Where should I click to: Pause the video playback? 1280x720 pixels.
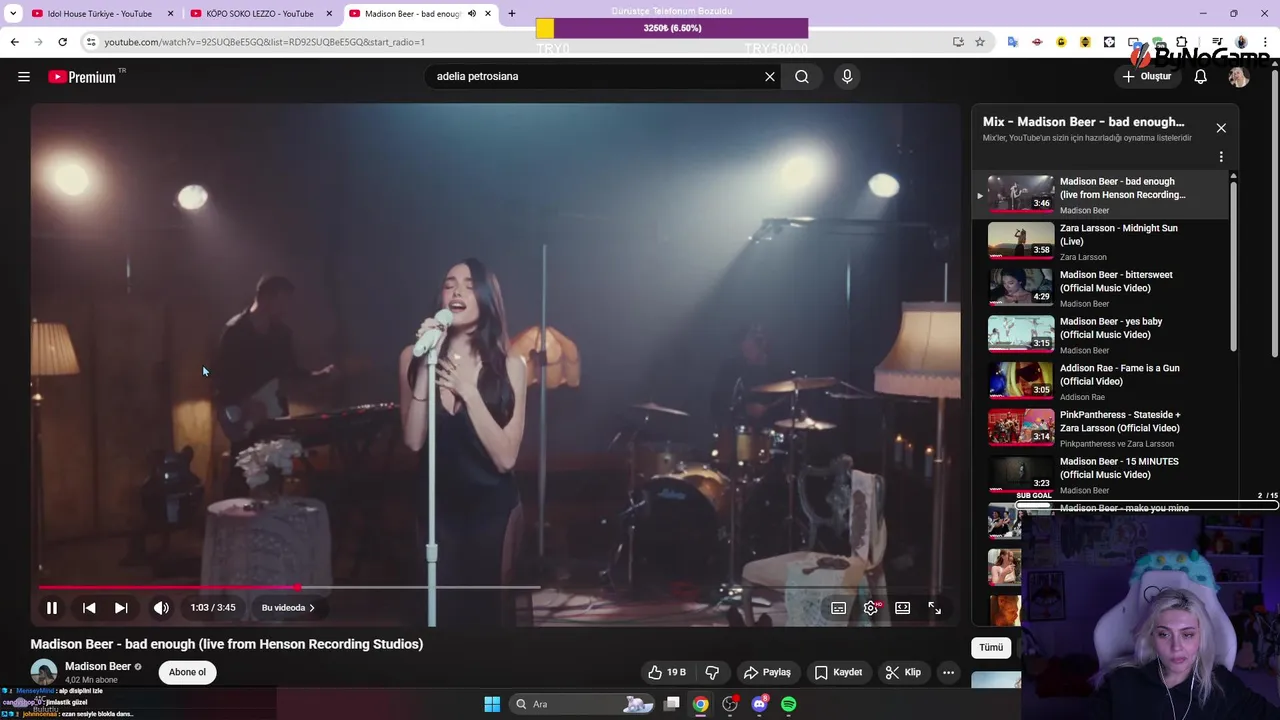click(52, 608)
